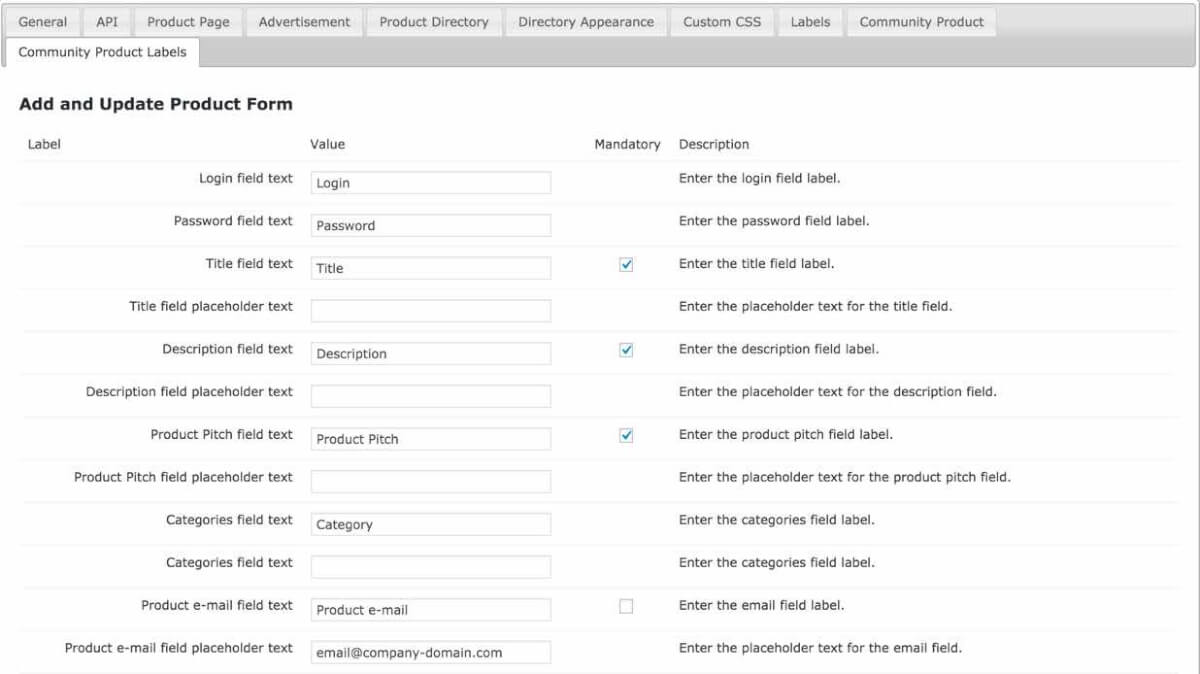The image size is (1200, 674).
Task: Click the Category value input box
Action: (430, 524)
